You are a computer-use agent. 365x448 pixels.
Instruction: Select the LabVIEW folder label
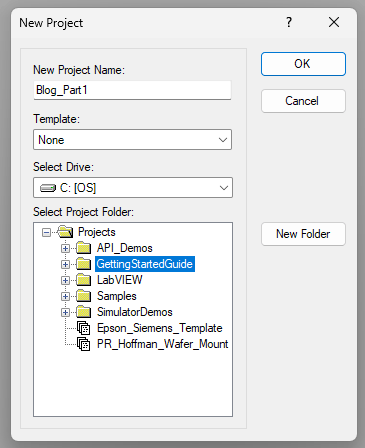(x=120, y=280)
